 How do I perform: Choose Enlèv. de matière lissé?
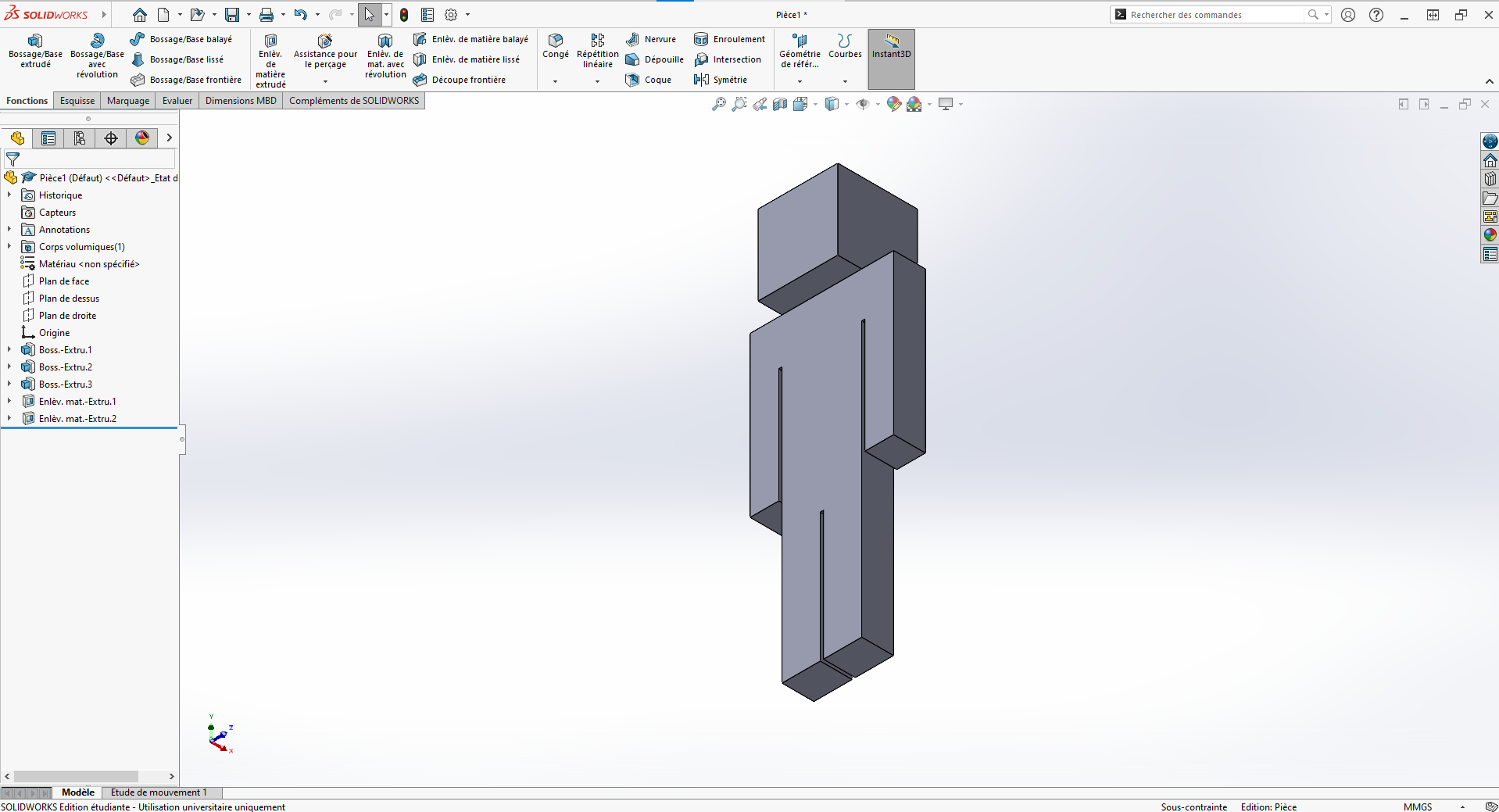[x=467, y=59]
